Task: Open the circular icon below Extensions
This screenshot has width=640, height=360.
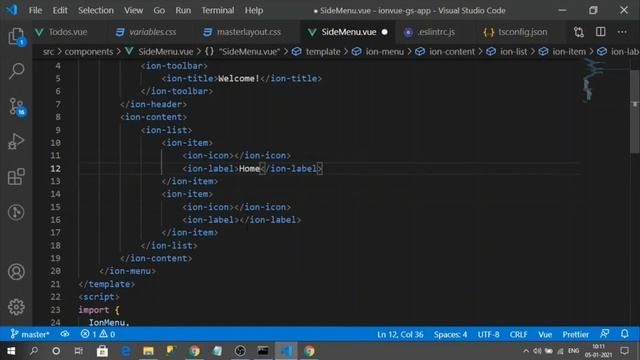Action: 16,212
